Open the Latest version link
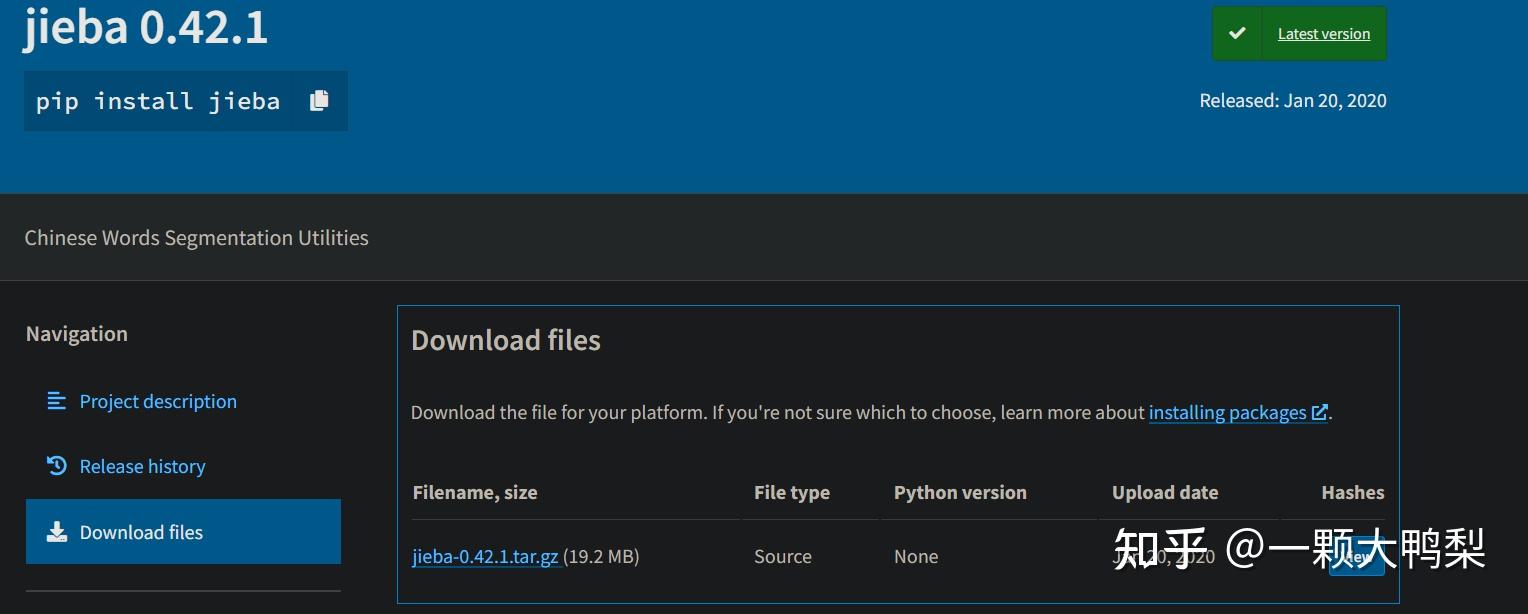This screenshot has width=1528, height=614. (x=1323, y=34)
